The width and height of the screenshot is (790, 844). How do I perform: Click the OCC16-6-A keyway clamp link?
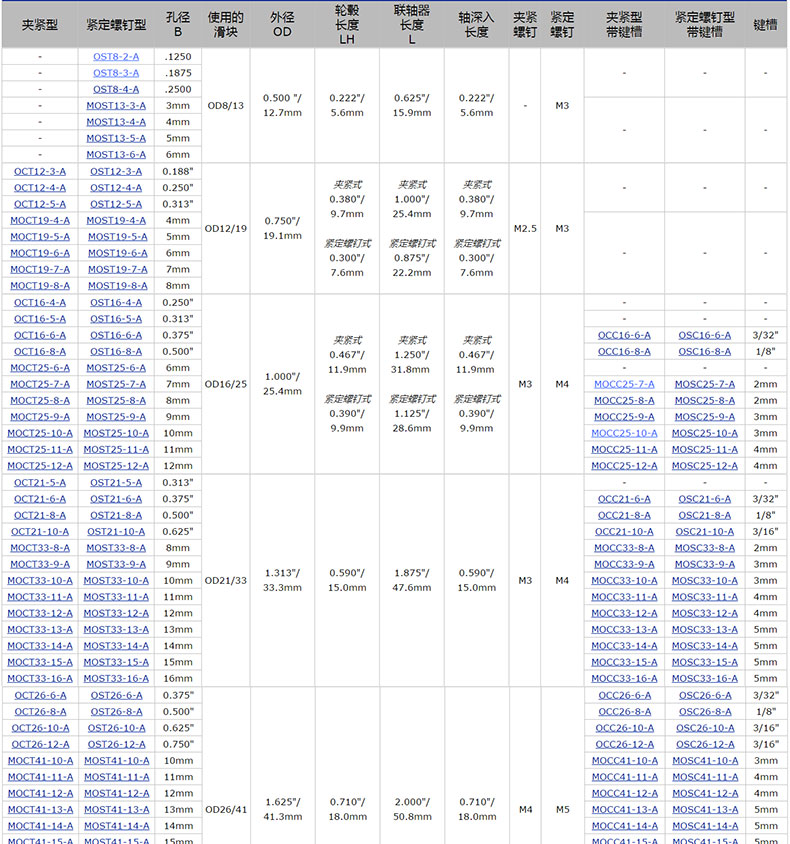coord(624,336)
